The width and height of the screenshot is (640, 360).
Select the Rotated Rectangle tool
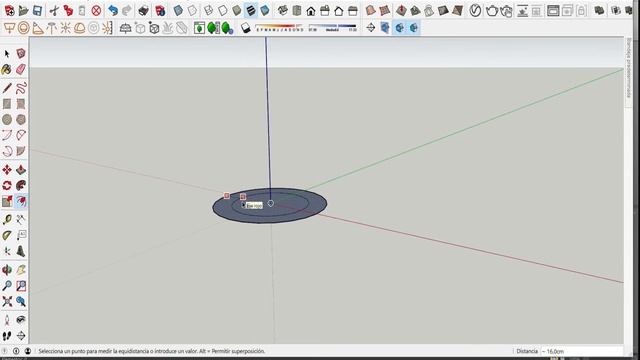click(21, 104)
